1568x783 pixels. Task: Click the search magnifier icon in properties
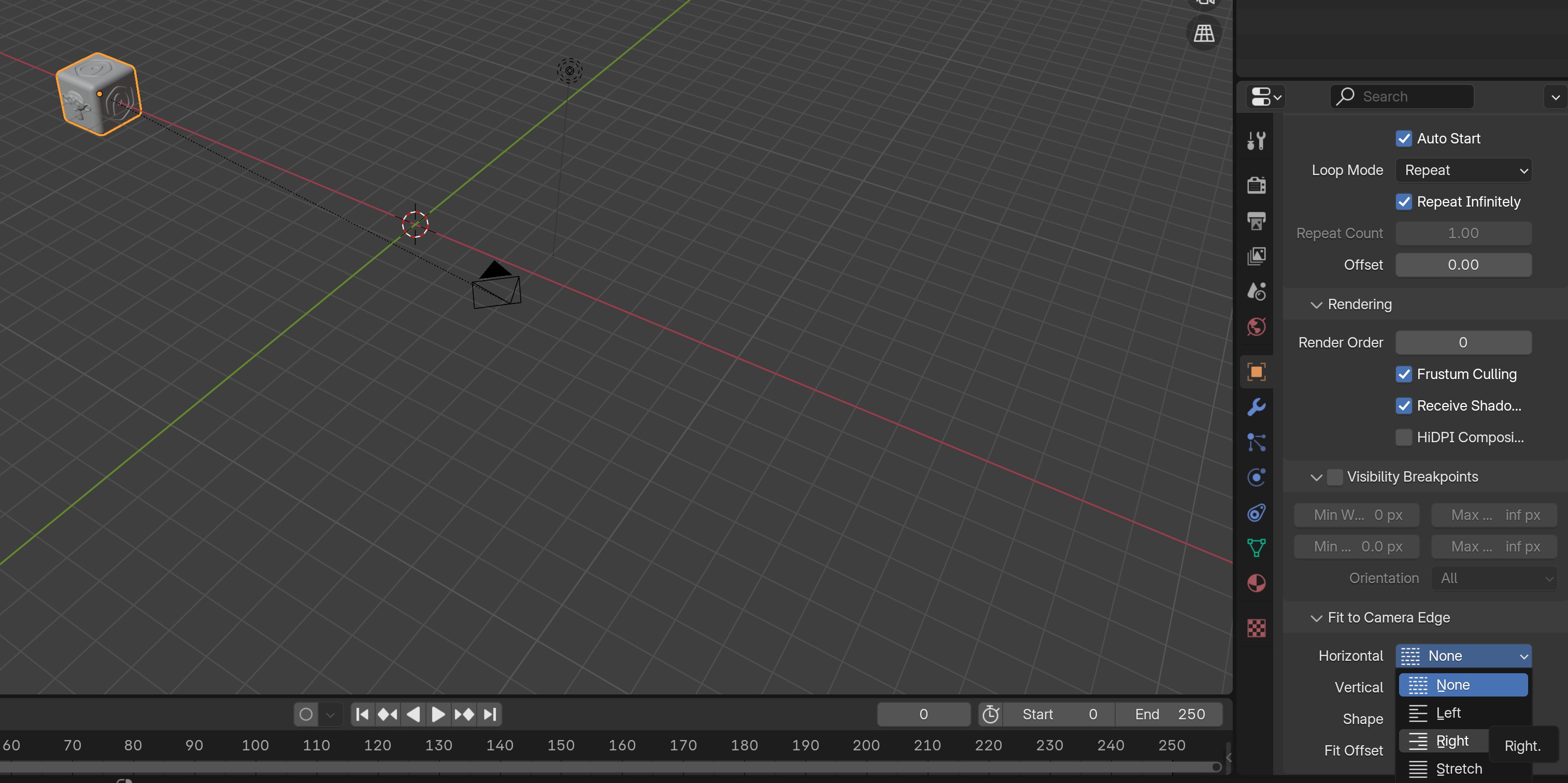tap(1345, 96)
